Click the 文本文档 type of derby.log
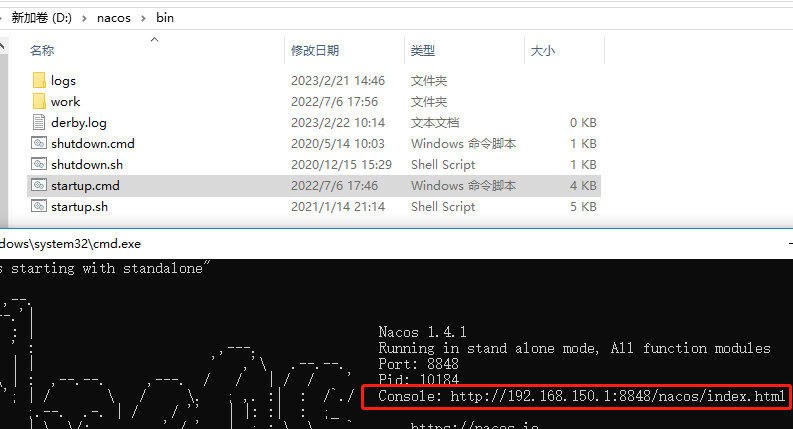 435,122
